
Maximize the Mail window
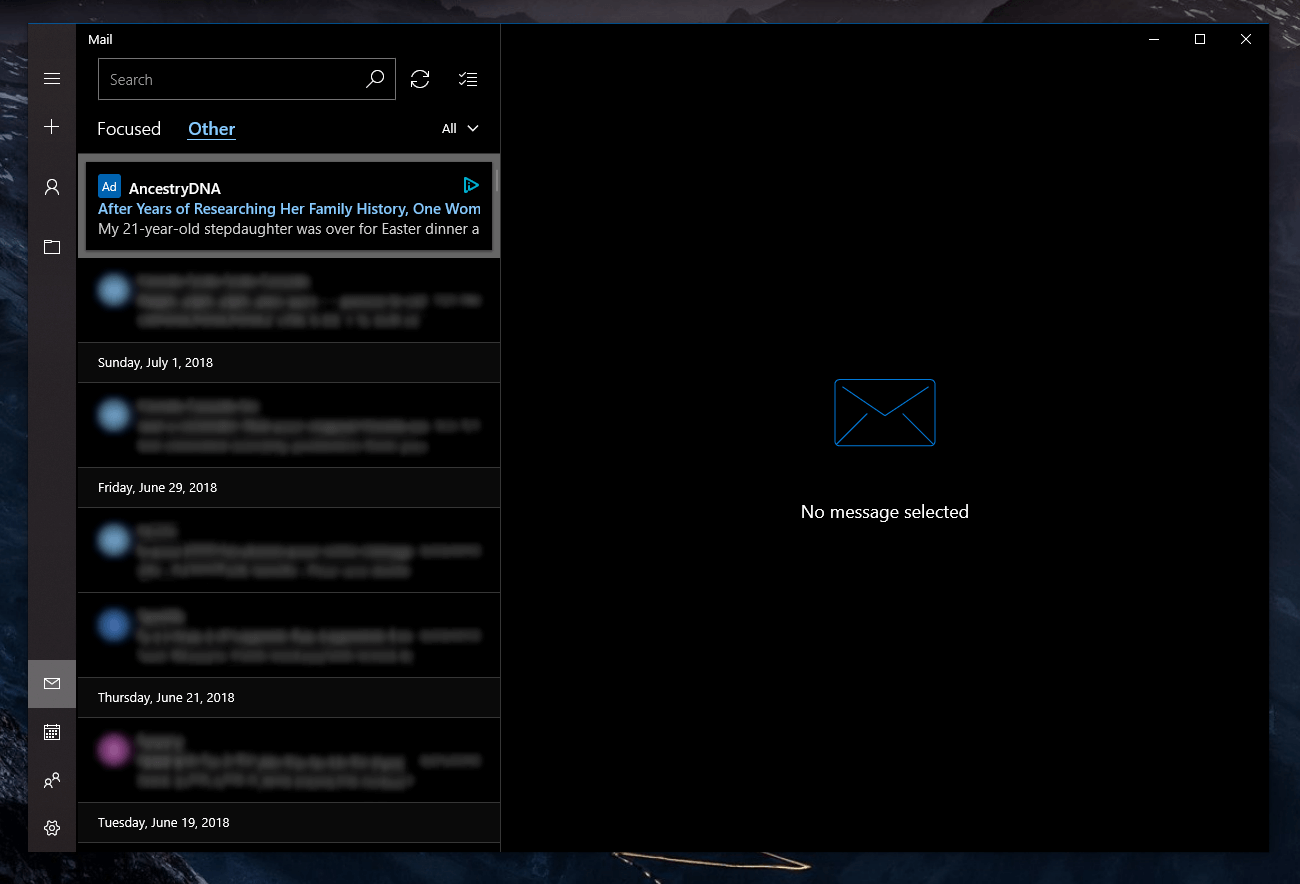[1200, 39]
